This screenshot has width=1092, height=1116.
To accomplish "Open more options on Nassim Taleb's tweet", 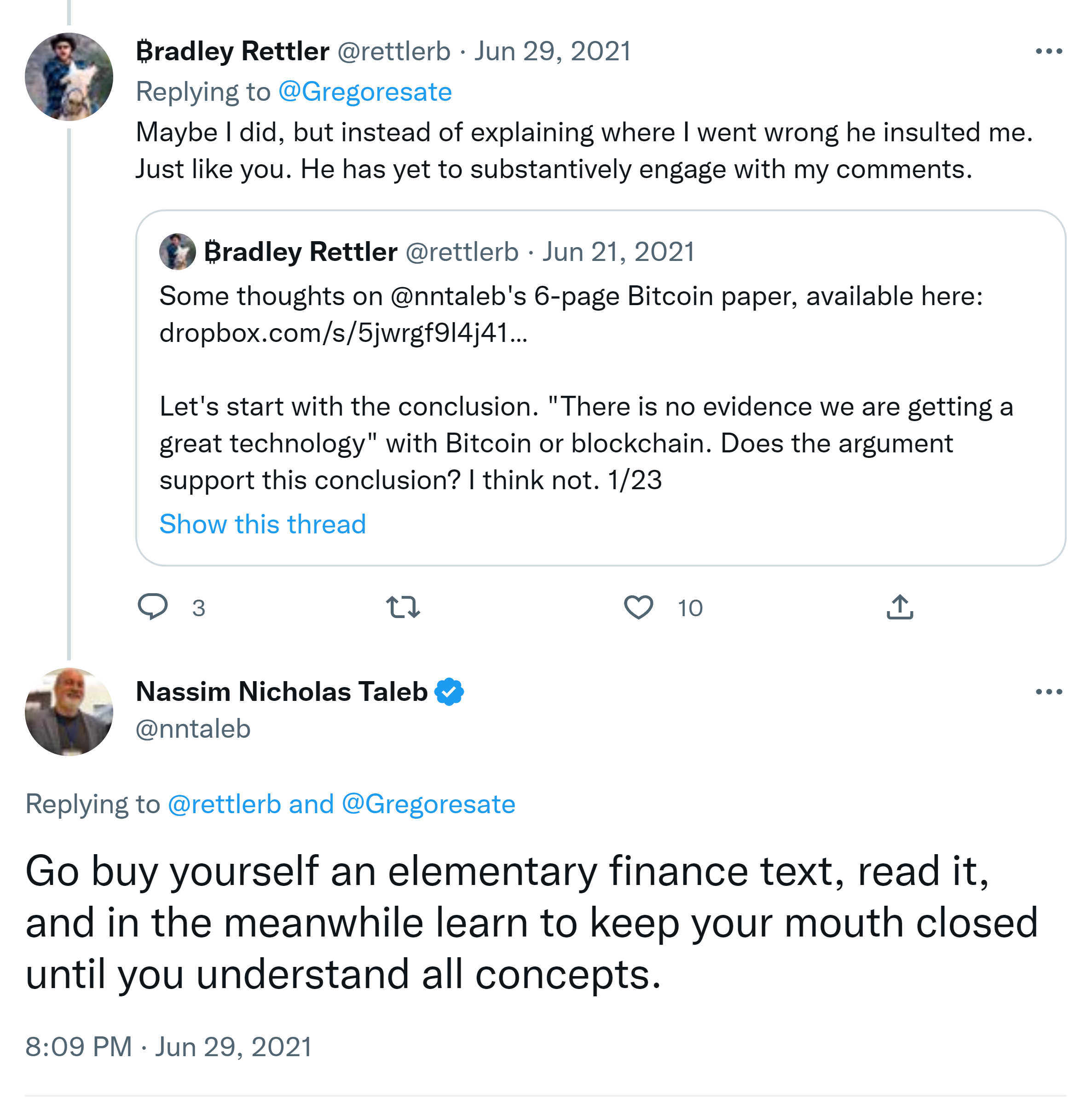I will click(1048, 692).
